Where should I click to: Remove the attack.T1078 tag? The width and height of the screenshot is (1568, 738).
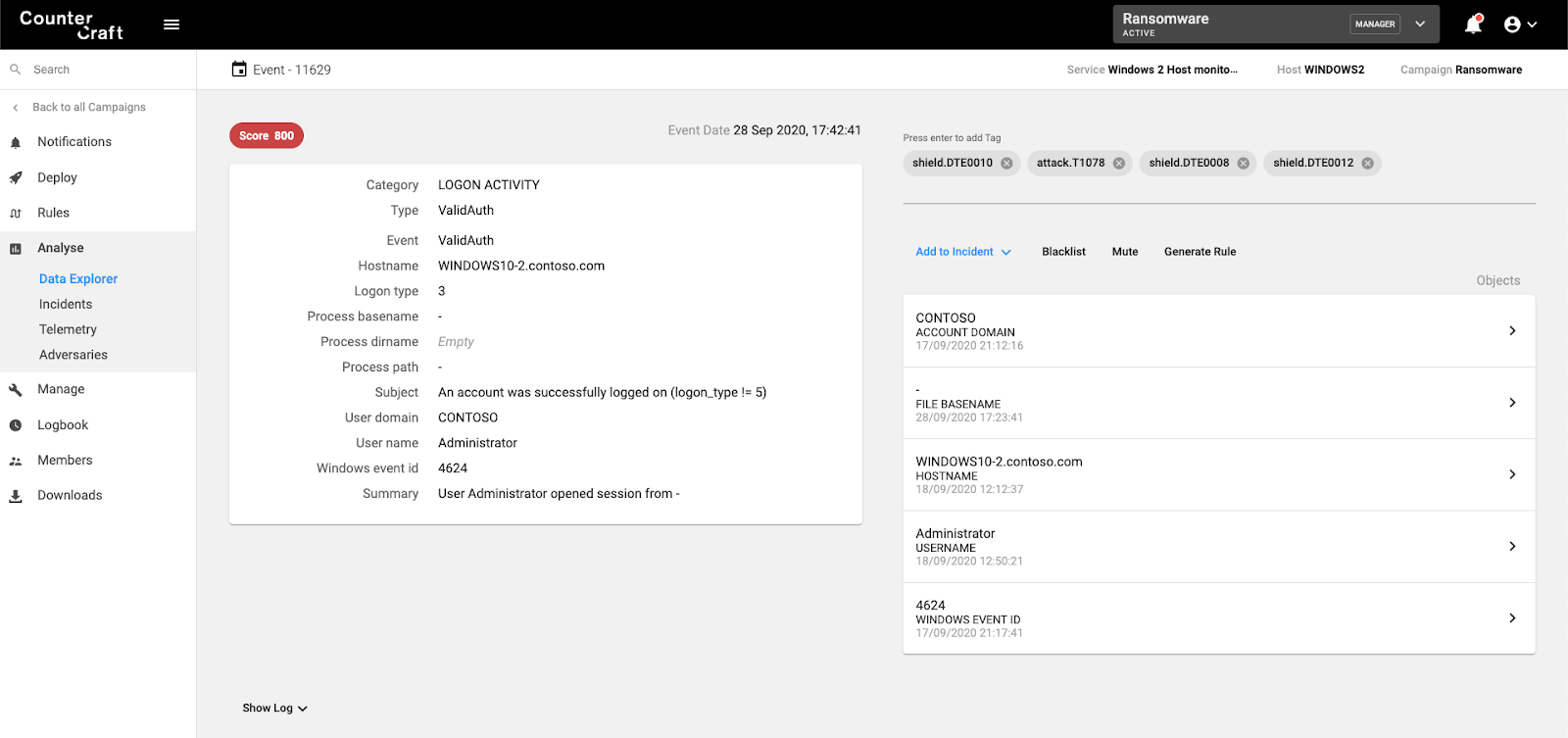pyautogui.click(x=1119, y=164)
